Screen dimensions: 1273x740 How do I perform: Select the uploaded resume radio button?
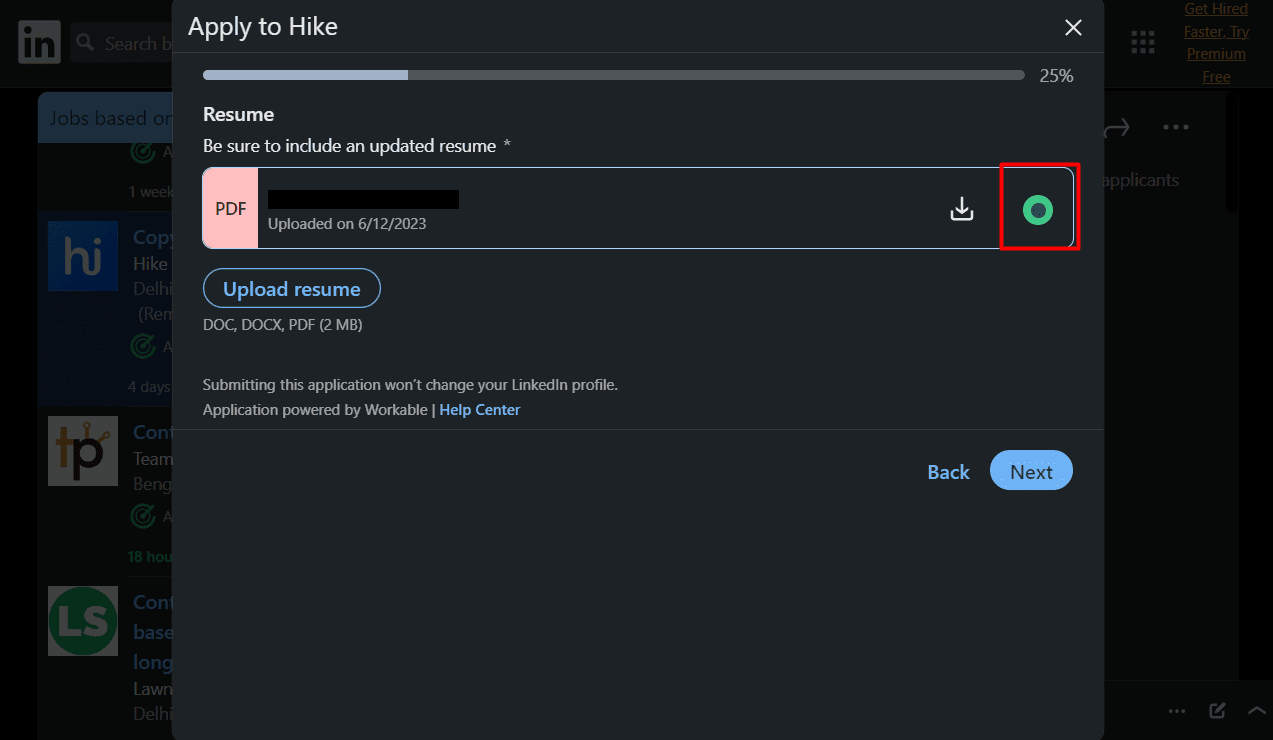pos(1038,210)
